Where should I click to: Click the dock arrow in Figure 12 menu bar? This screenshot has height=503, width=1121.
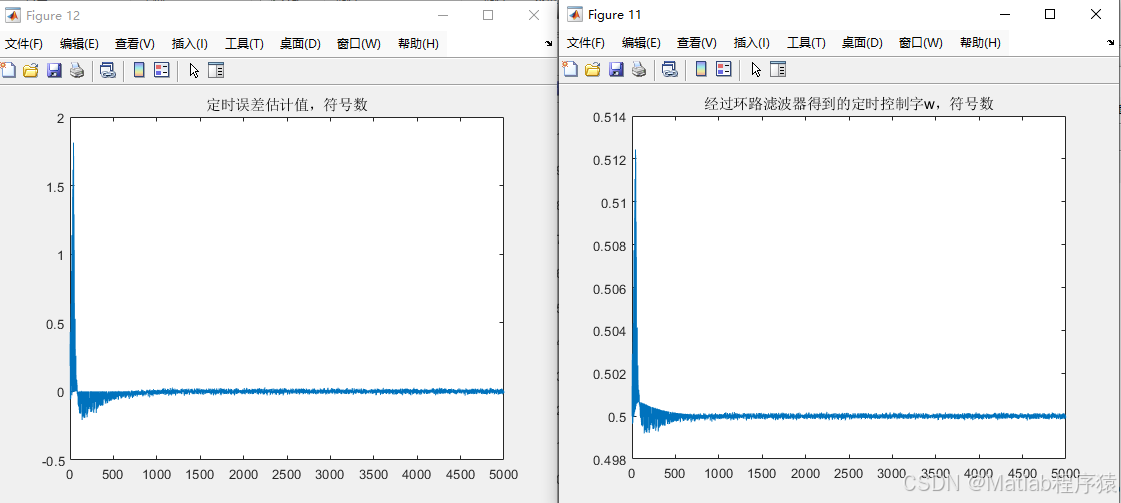click(x=548, y=44)
